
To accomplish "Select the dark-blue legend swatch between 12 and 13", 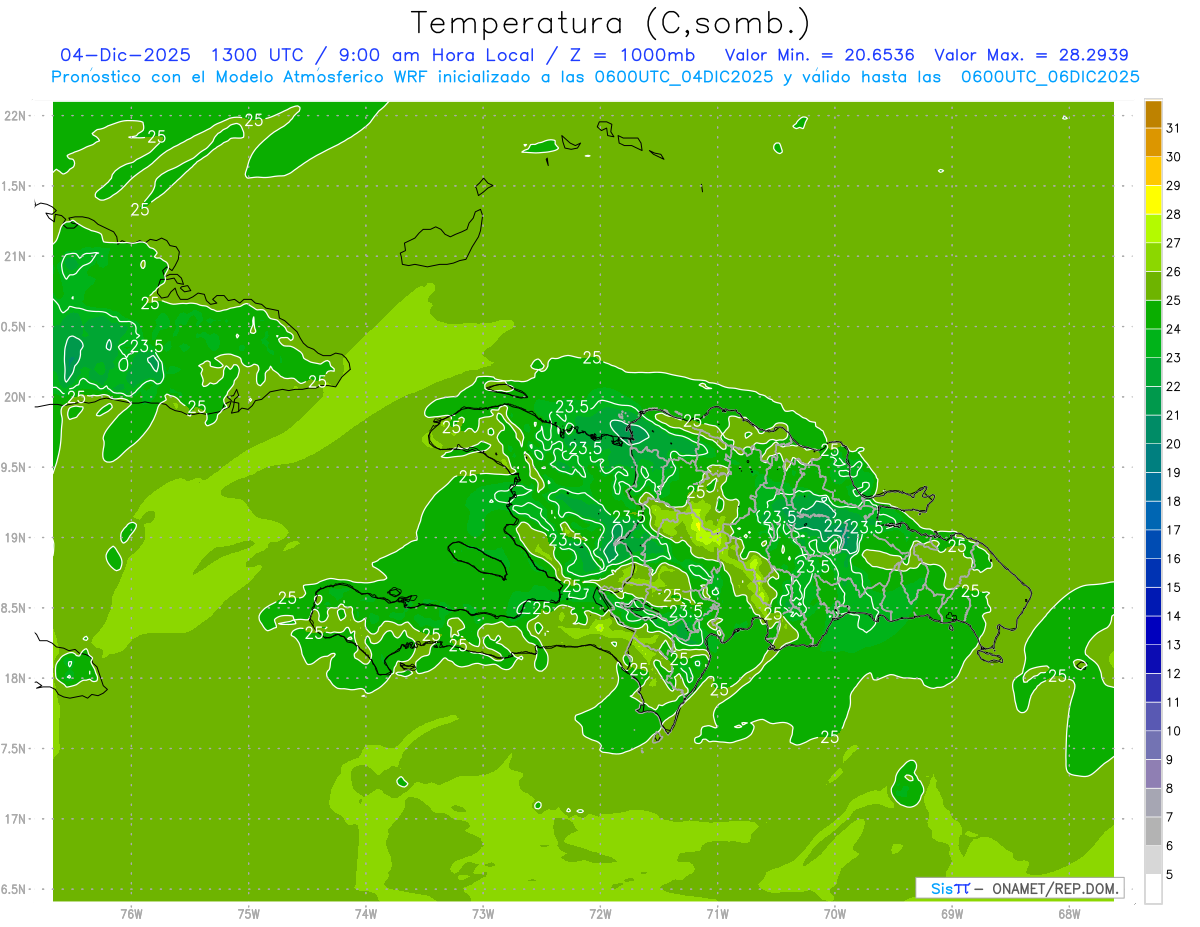I will 1153,658.
